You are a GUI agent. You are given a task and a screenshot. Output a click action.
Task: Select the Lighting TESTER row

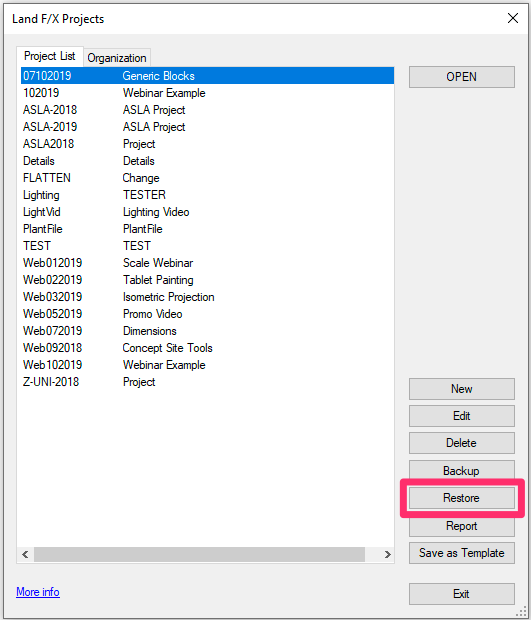[207, 195]
